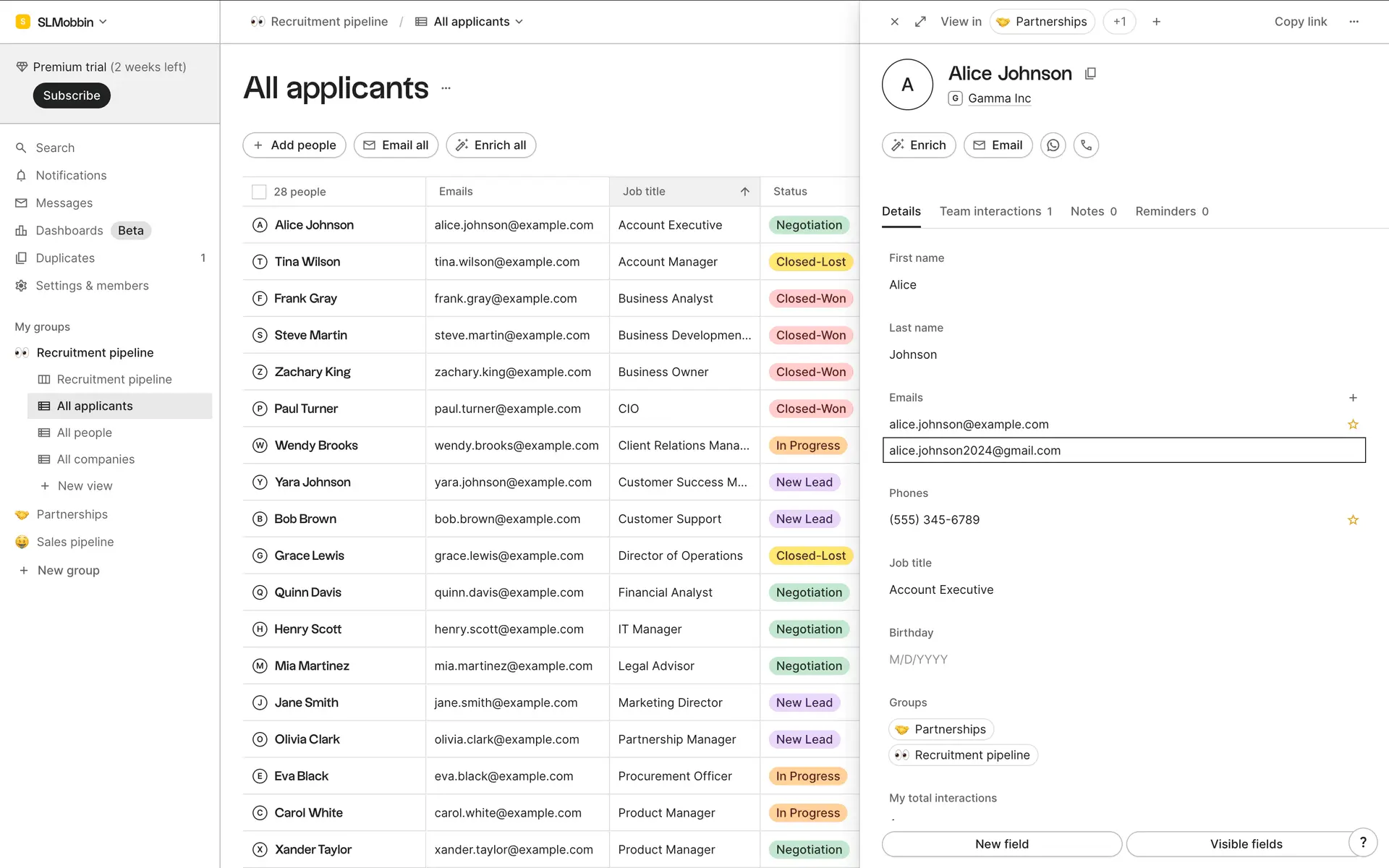This screenshot has height=868, width=1389.
Task: Open the more options ellipsis in the contact panel
Action: pyautogui.click(x=1354, y=22)
